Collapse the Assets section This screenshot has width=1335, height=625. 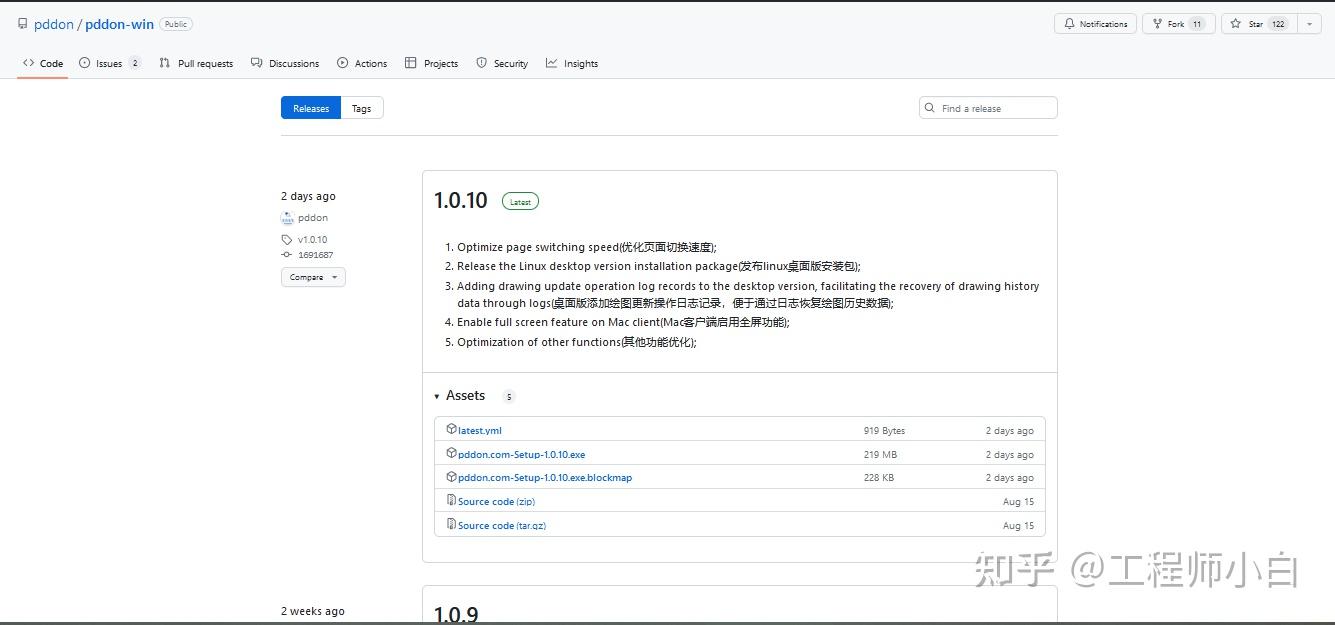(437, 396)
